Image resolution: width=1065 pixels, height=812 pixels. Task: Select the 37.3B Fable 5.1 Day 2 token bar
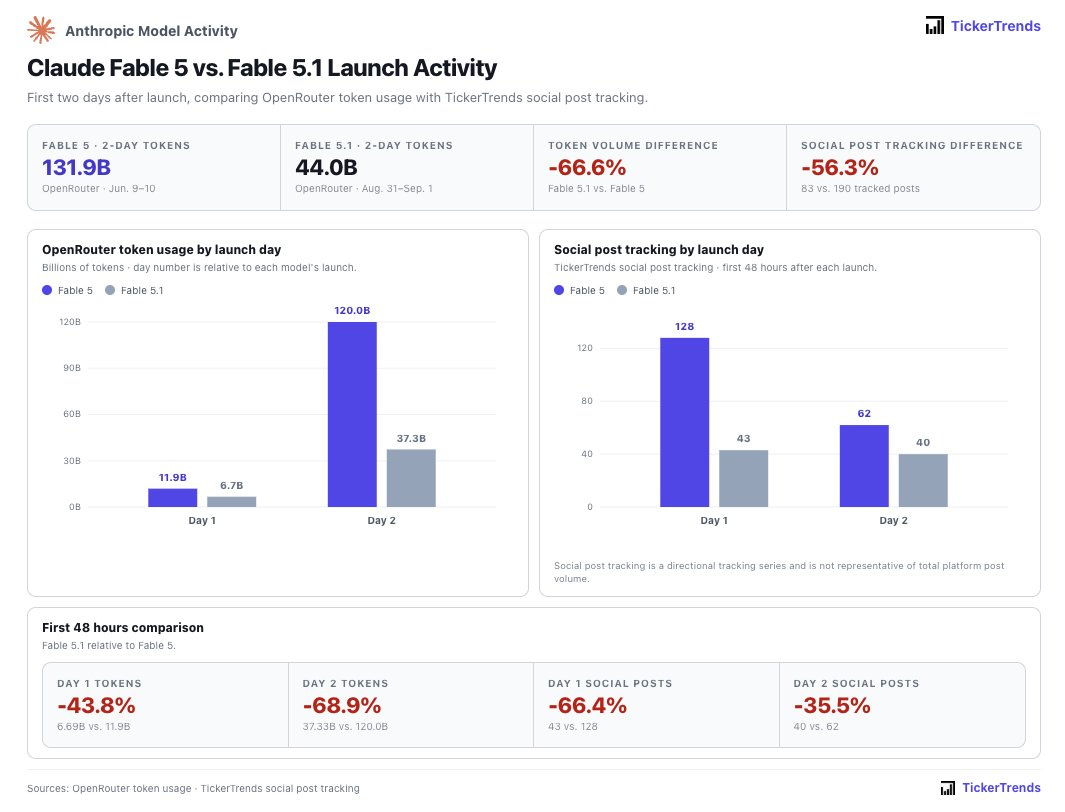411,478
